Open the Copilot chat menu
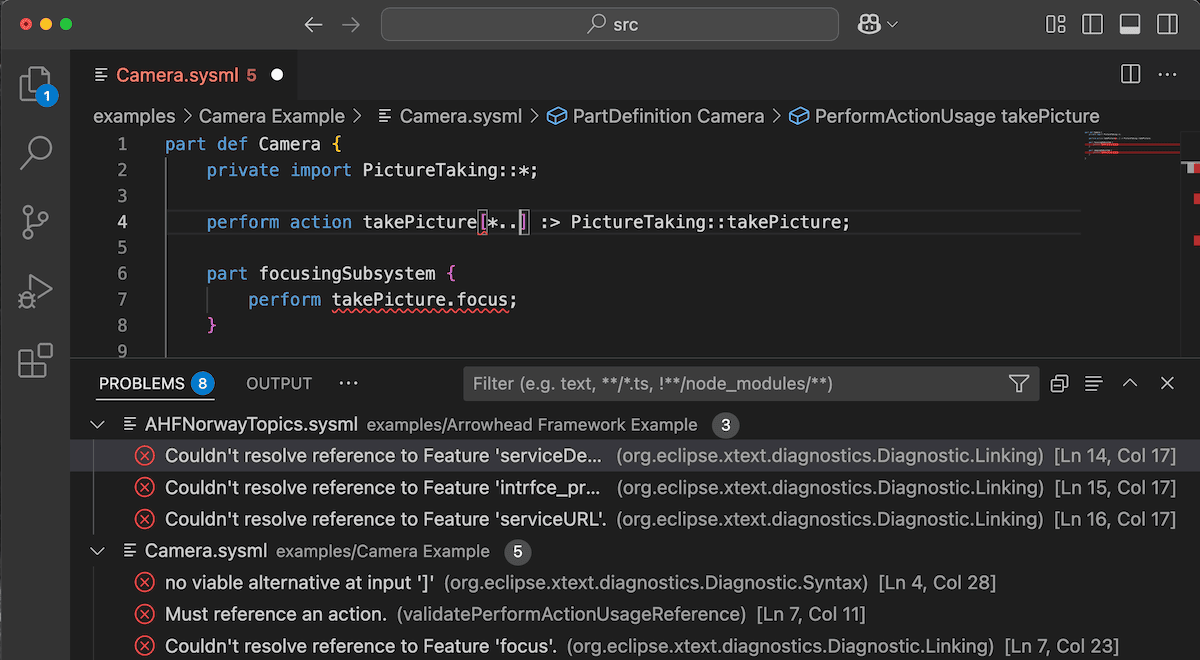The height and width of the screenshot is (660, 1200). point(877,24)
